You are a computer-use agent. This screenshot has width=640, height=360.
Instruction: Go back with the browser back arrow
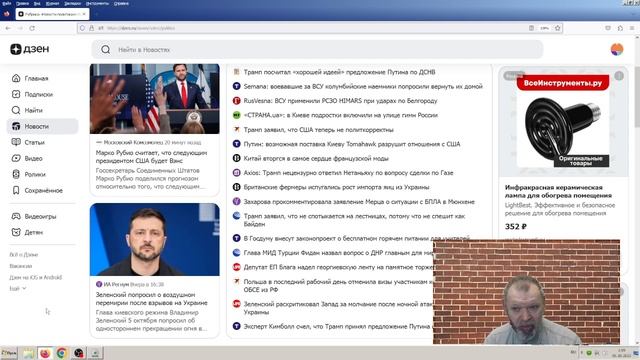pyautogui.click(x=8, y=28)
